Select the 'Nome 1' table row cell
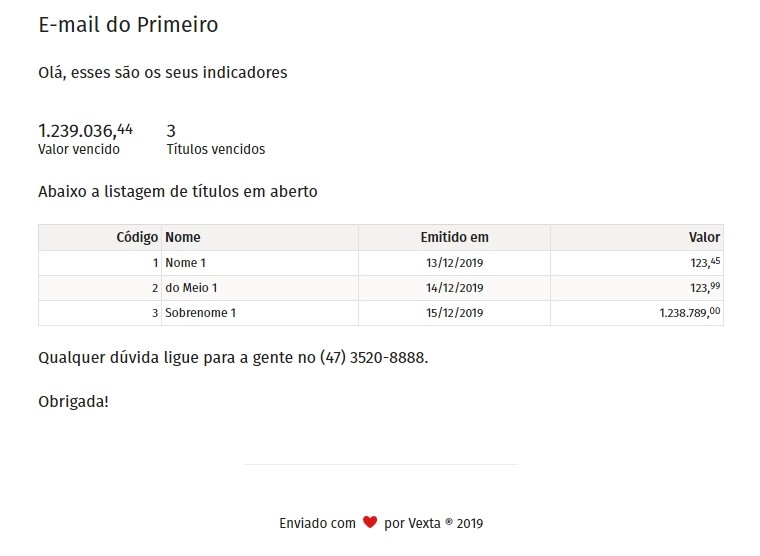The image size is (760, 556). (186, 263)
